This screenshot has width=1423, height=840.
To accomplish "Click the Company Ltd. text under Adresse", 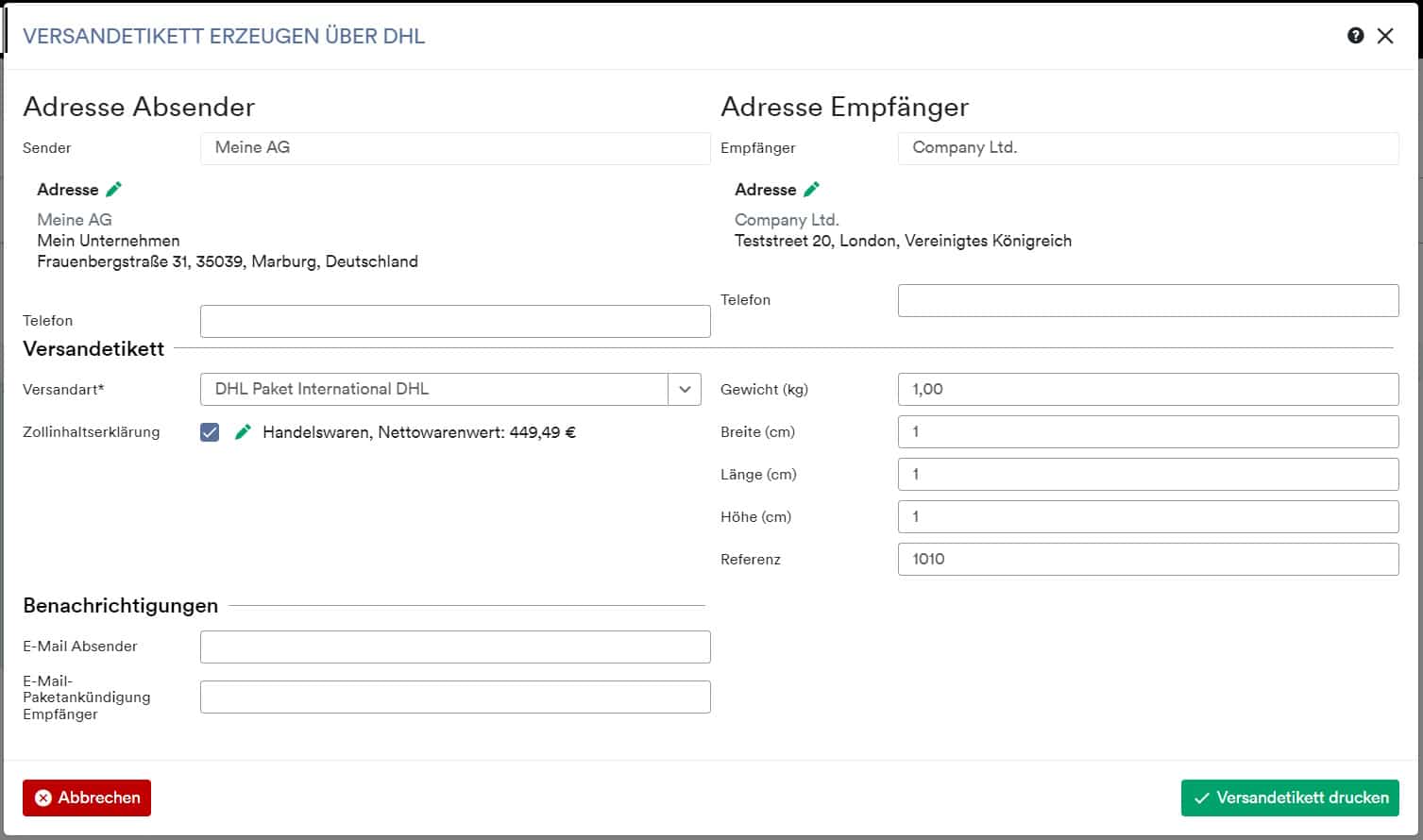I will pos(787,220).
